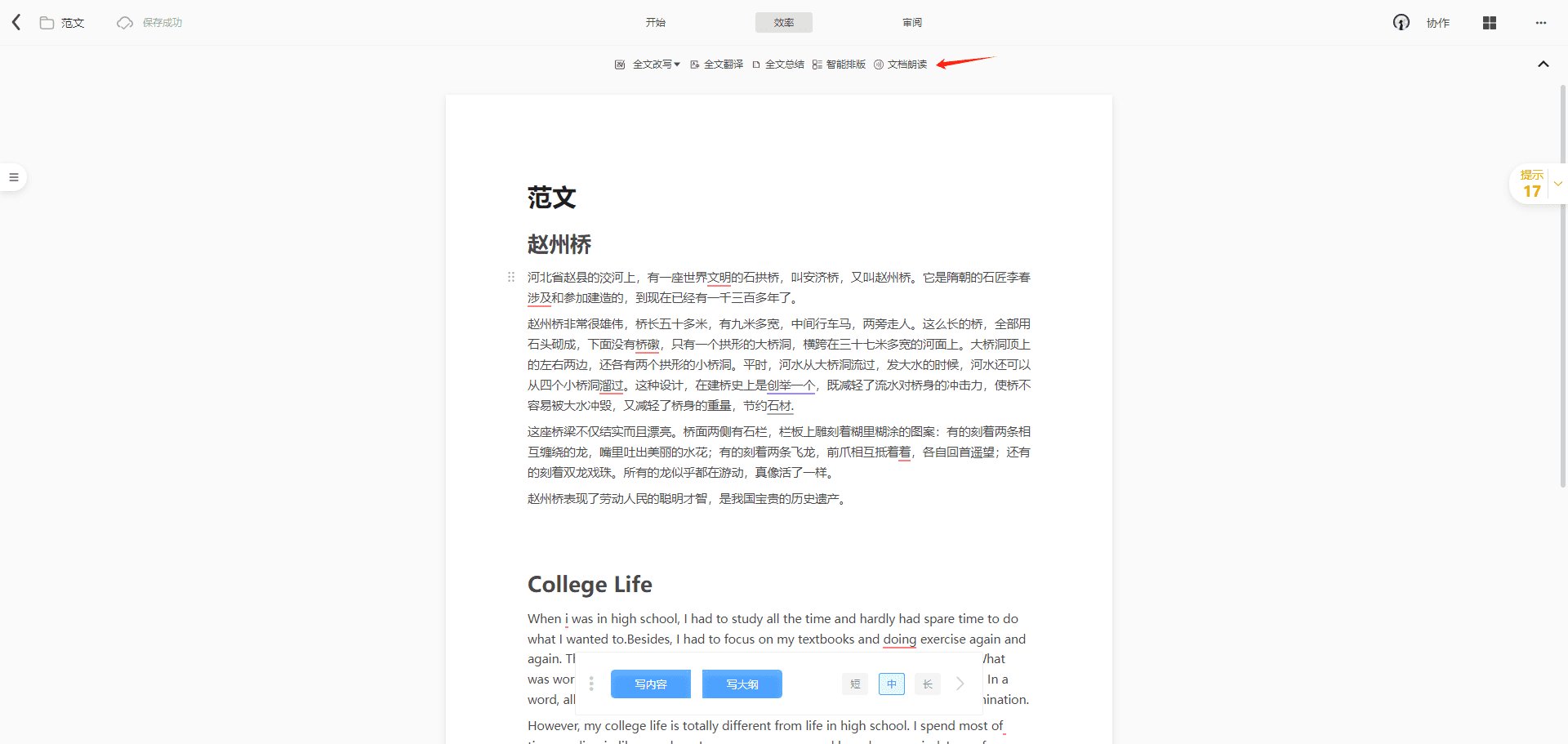Open the three-dot more options menu
Viewport: 1568px width, 744px height.
click(x=1540, y=23)
